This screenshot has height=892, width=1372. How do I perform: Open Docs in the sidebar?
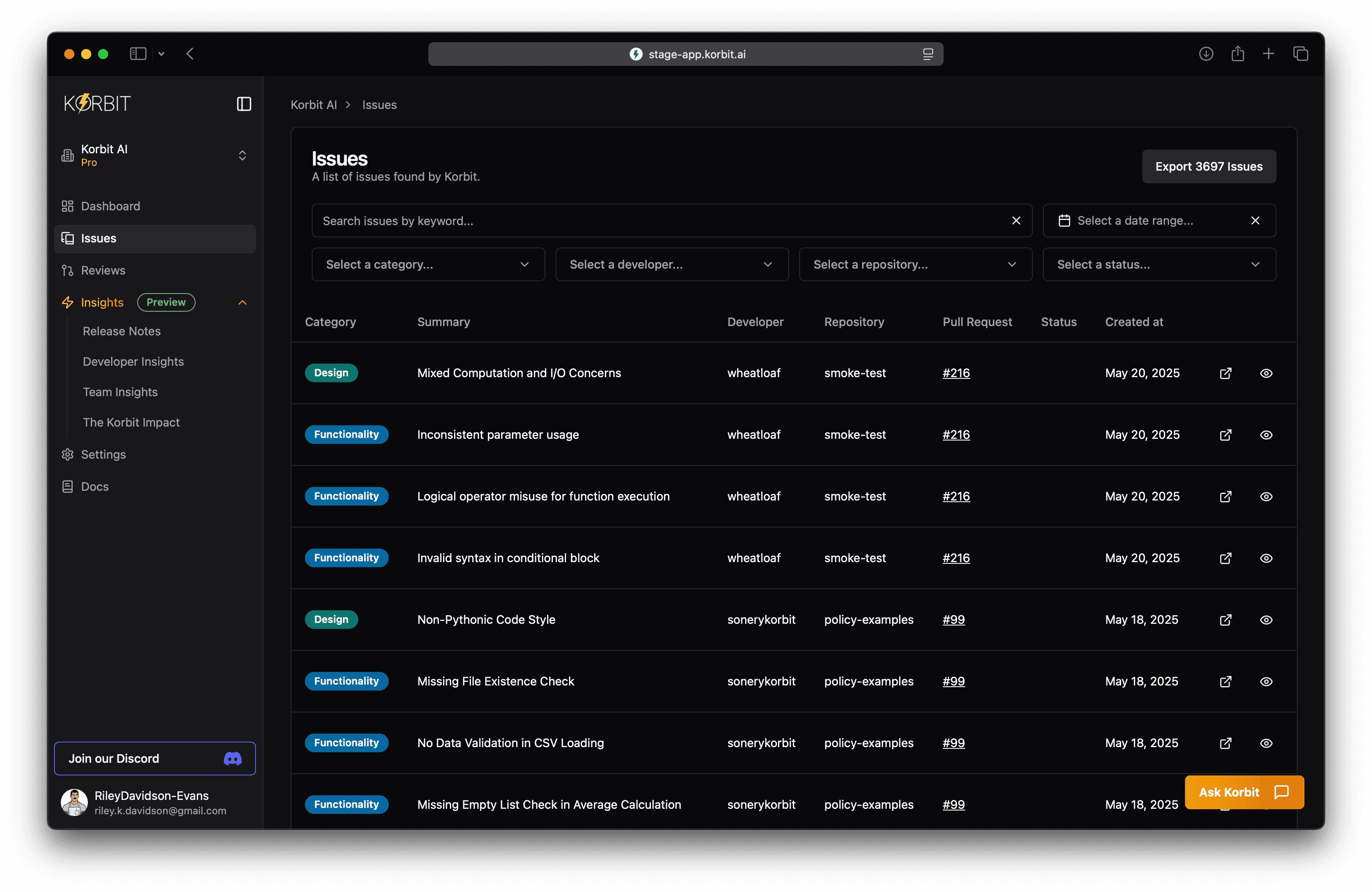(x=155, y=487)
